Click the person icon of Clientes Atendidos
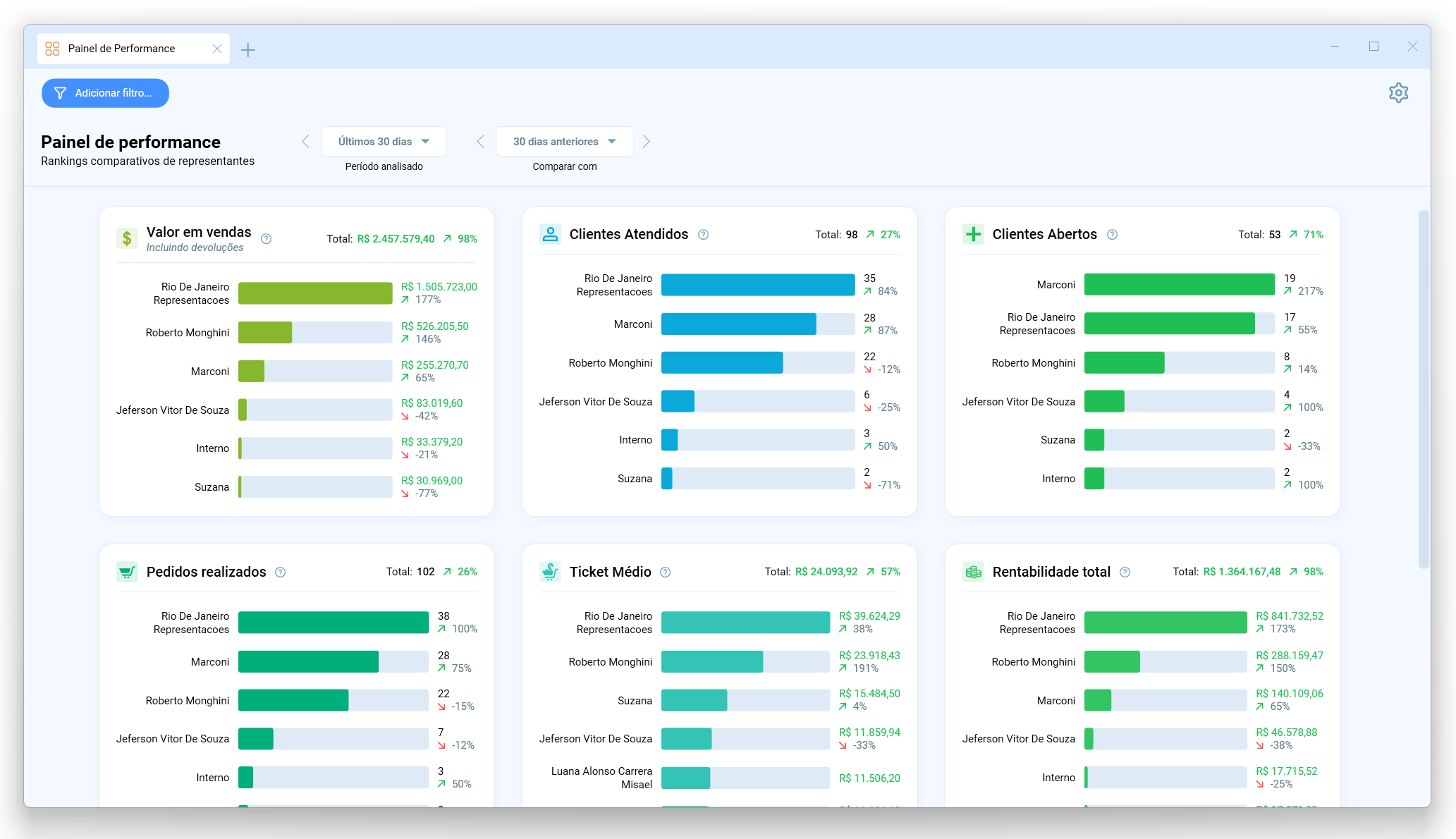This screenshot has width=1456, height=839. pos(550,234)
